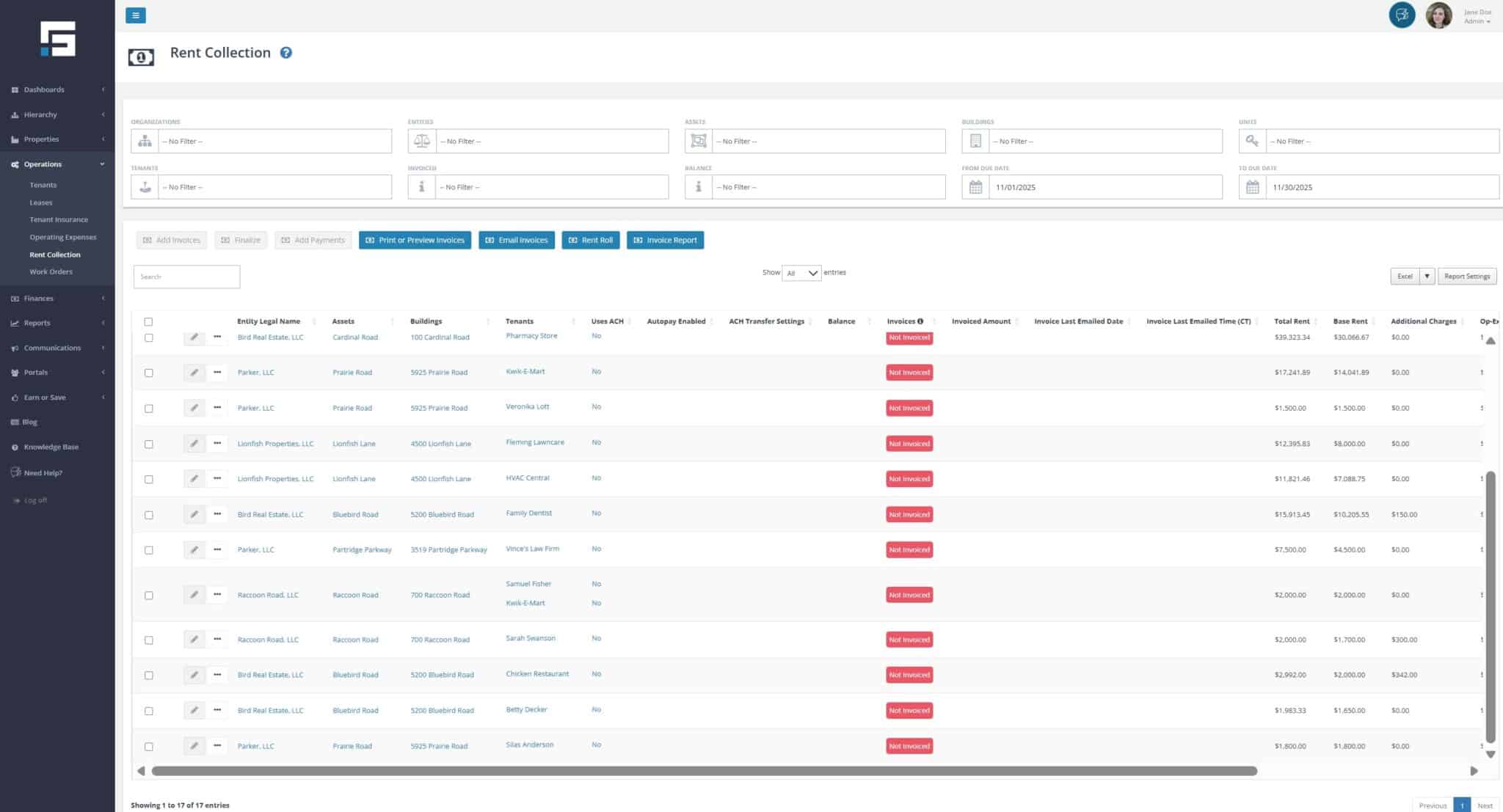Click pencil edit icon for Kwik-E-Mart Prairie Road row
Screen dimensions: 1503x812
click(x=194, y=373)
